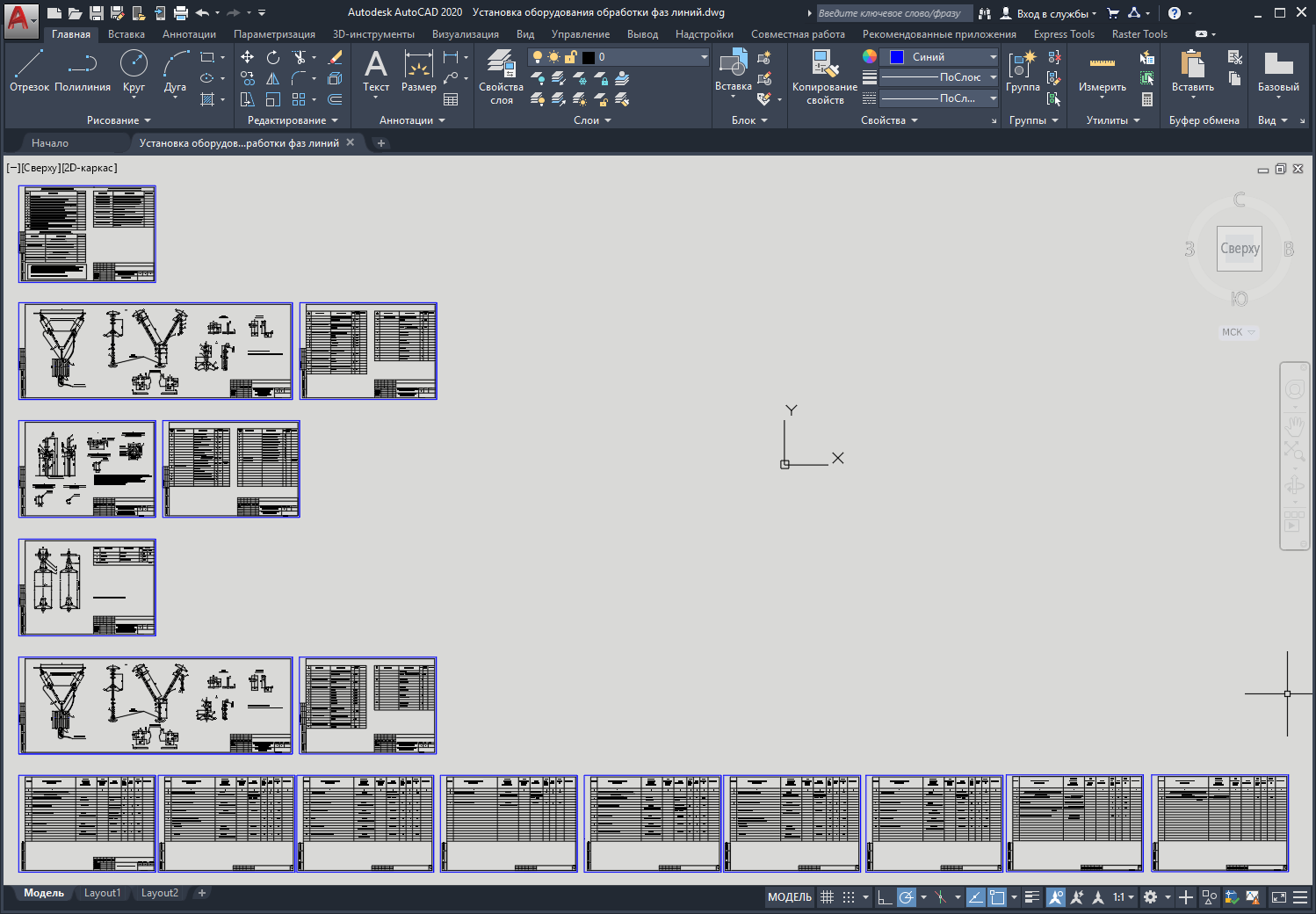Toggle ortho mode in status bar
Viewport: 1316px width, 914px height.
(885, 897)
